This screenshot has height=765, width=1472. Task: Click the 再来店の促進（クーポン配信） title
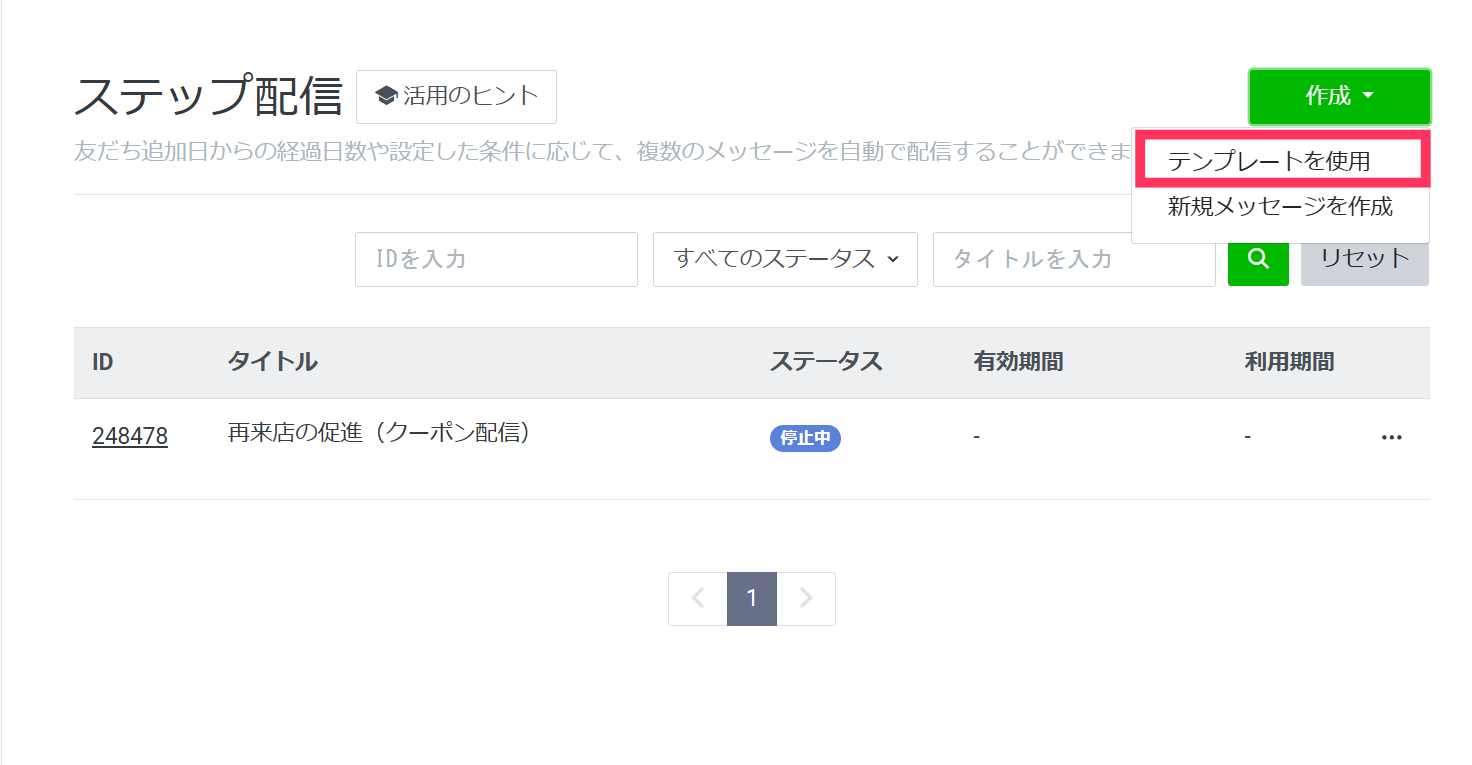coord(379,434)
